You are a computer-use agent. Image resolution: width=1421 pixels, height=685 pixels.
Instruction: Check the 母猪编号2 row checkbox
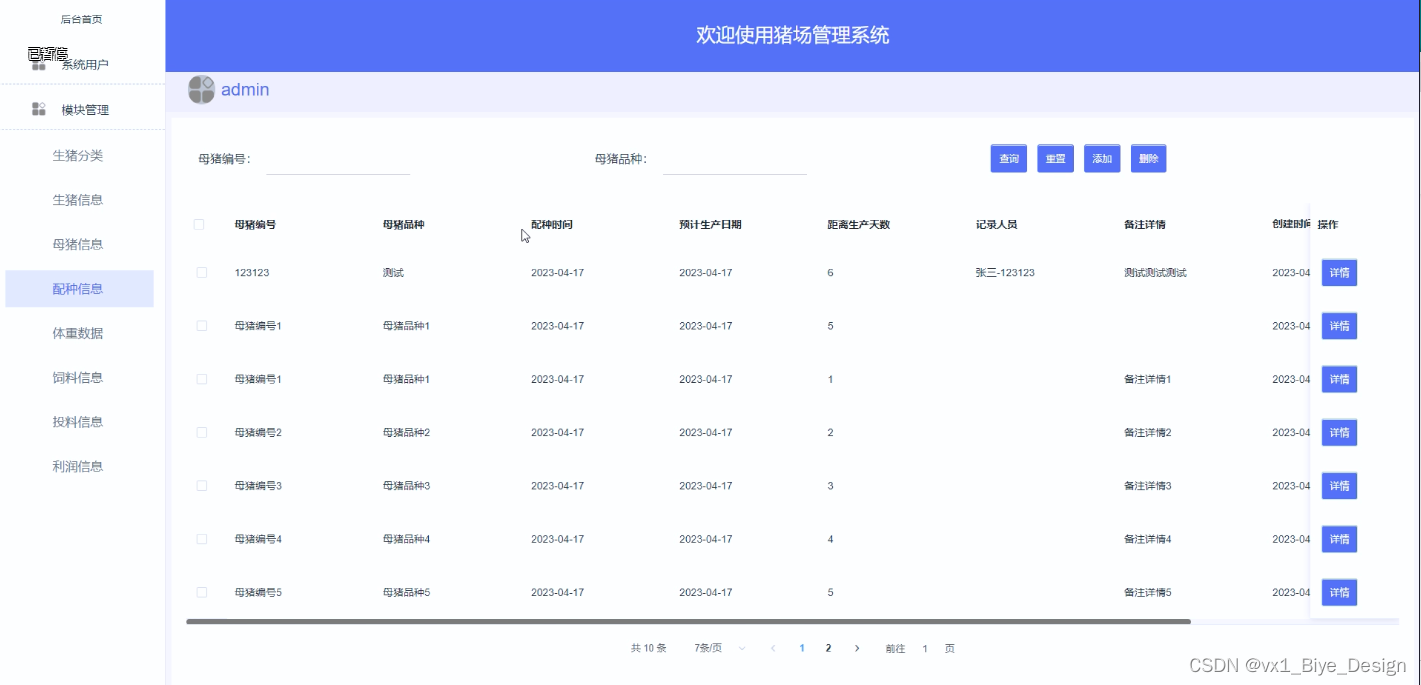(x=202, y=432)
